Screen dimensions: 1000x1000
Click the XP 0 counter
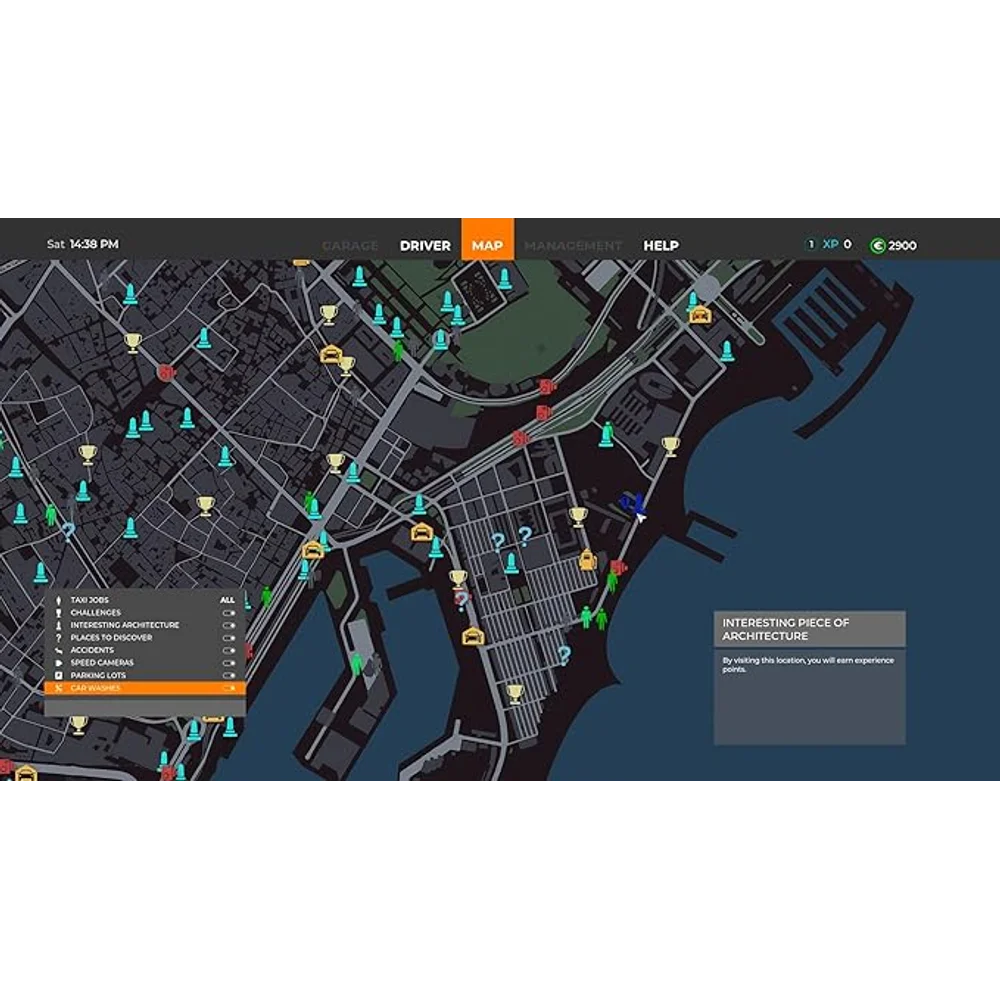pos(837,244)
